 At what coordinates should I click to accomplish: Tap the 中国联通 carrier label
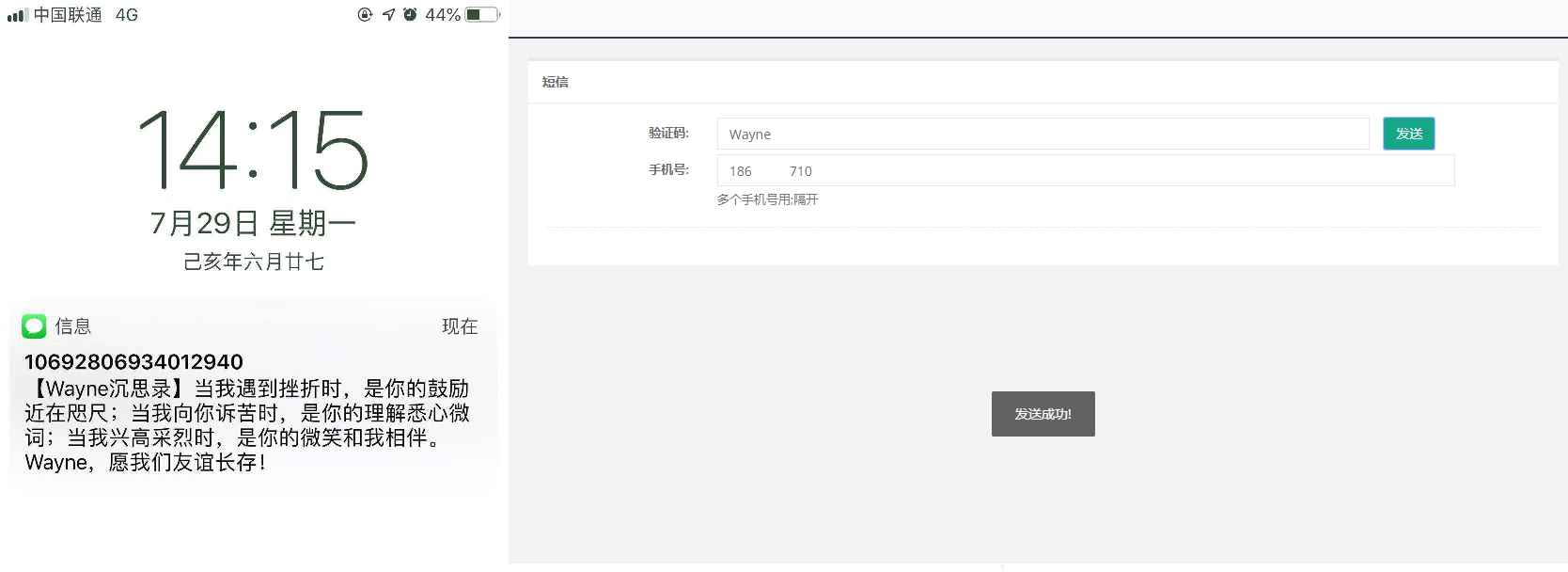click(x=68, y=15)
